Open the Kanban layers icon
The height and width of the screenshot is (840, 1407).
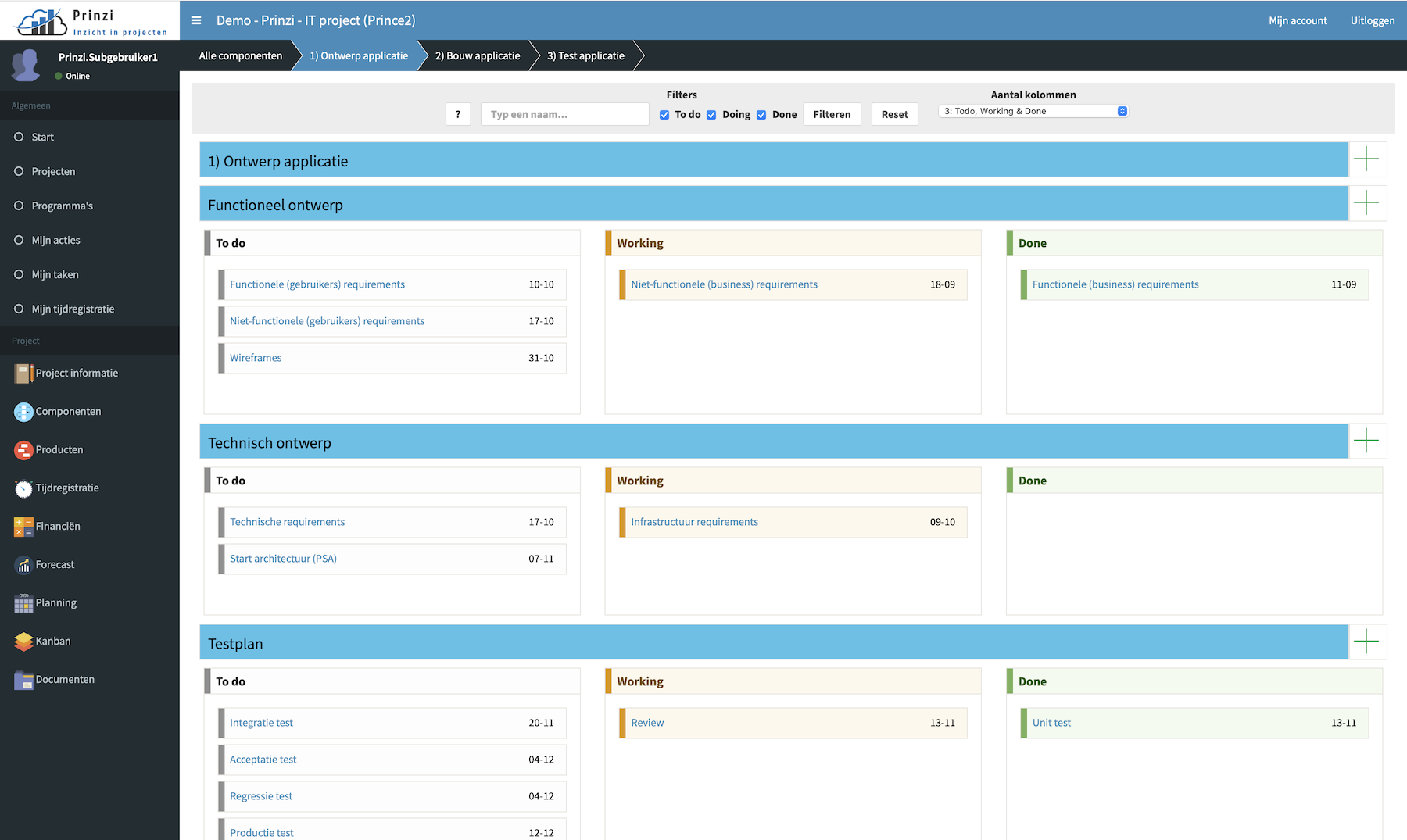point(23,642)
